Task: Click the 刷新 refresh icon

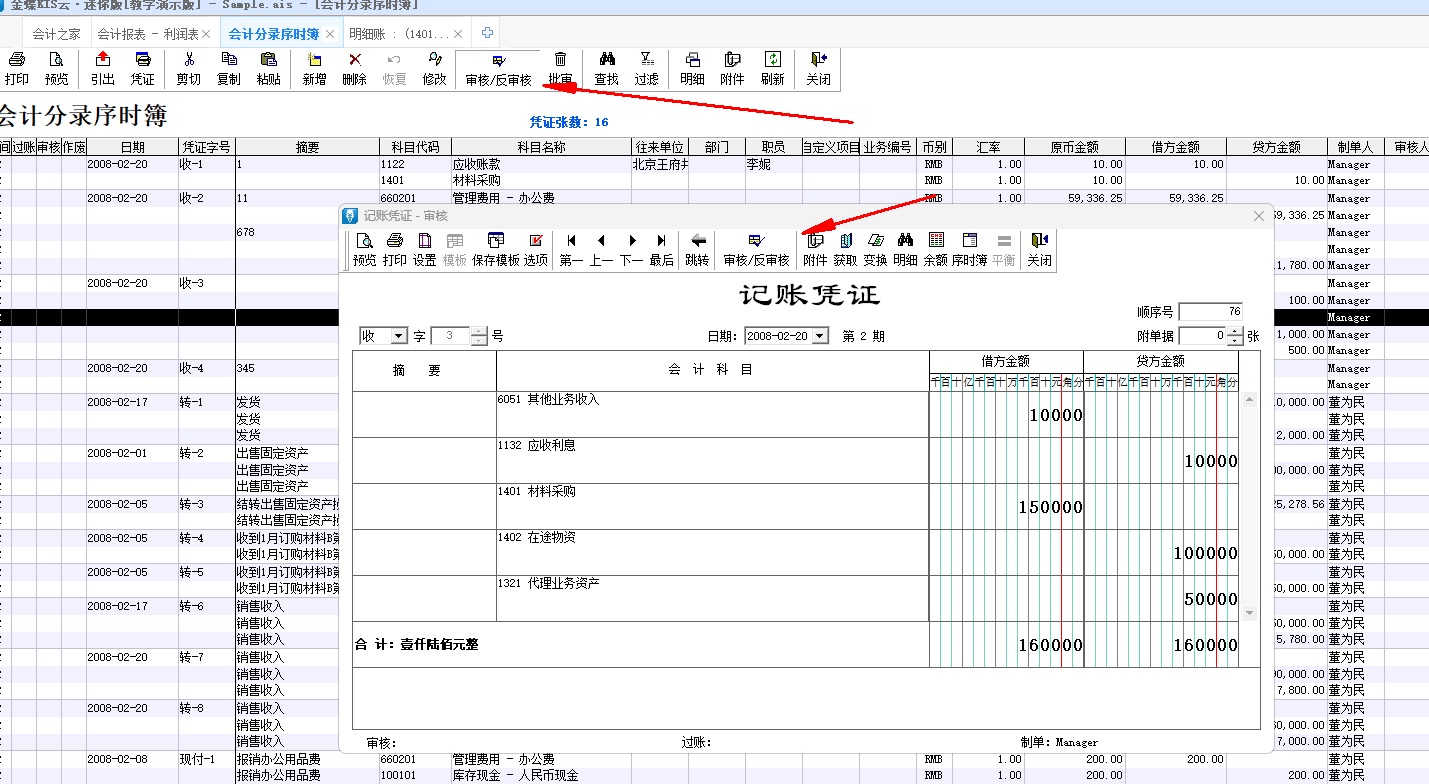Action: [772, 69]
